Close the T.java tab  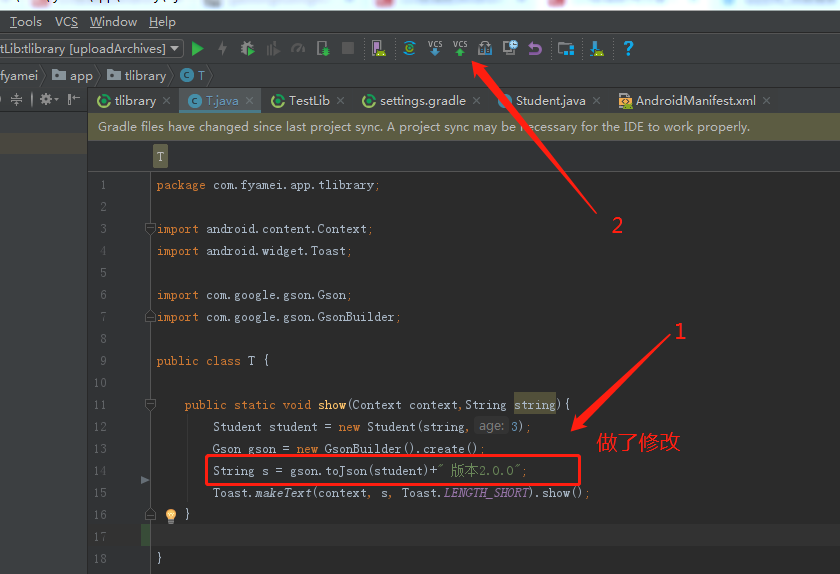(249, 101)
